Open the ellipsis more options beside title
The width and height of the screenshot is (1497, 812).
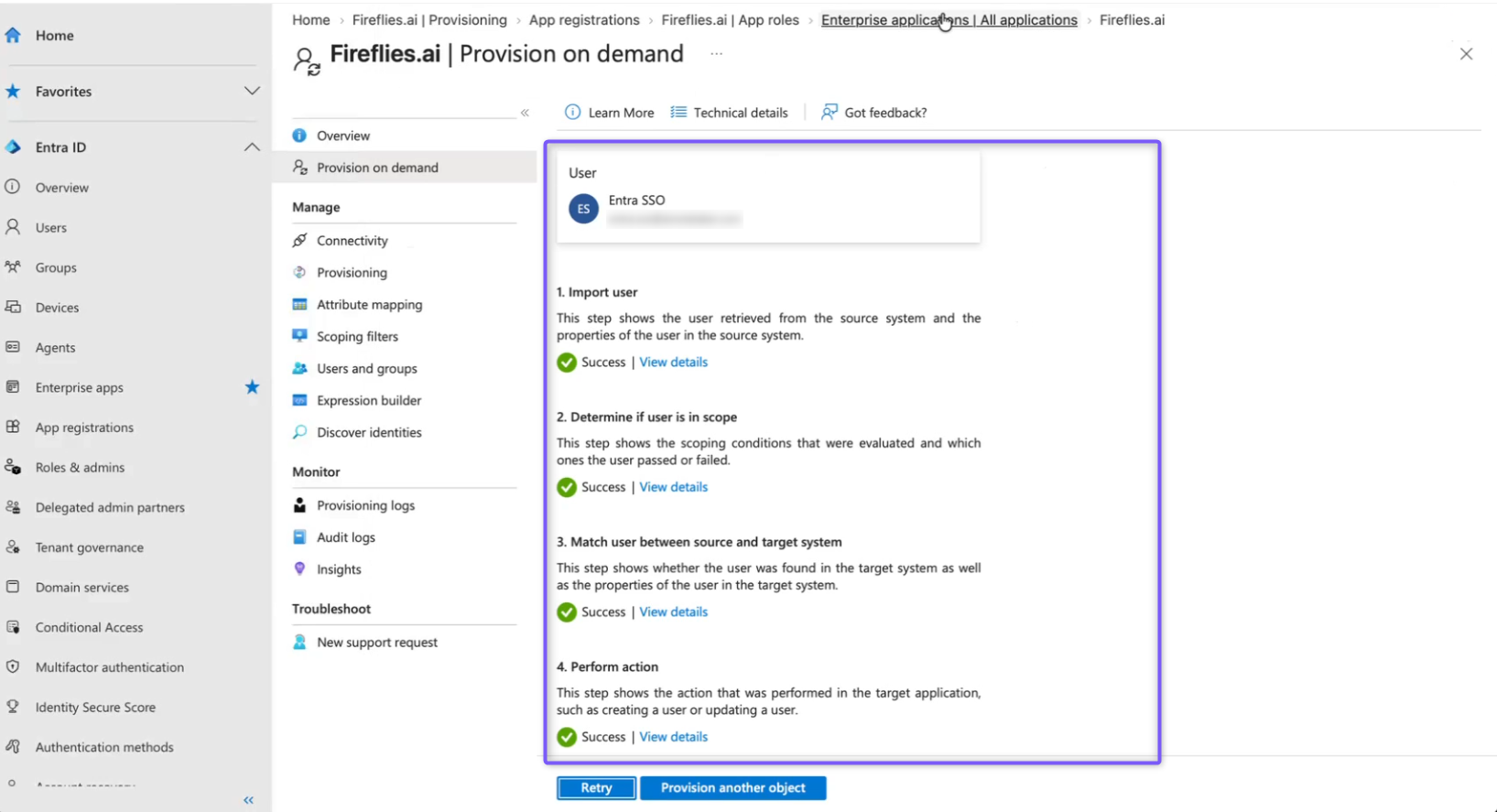[x=716, y=54]
